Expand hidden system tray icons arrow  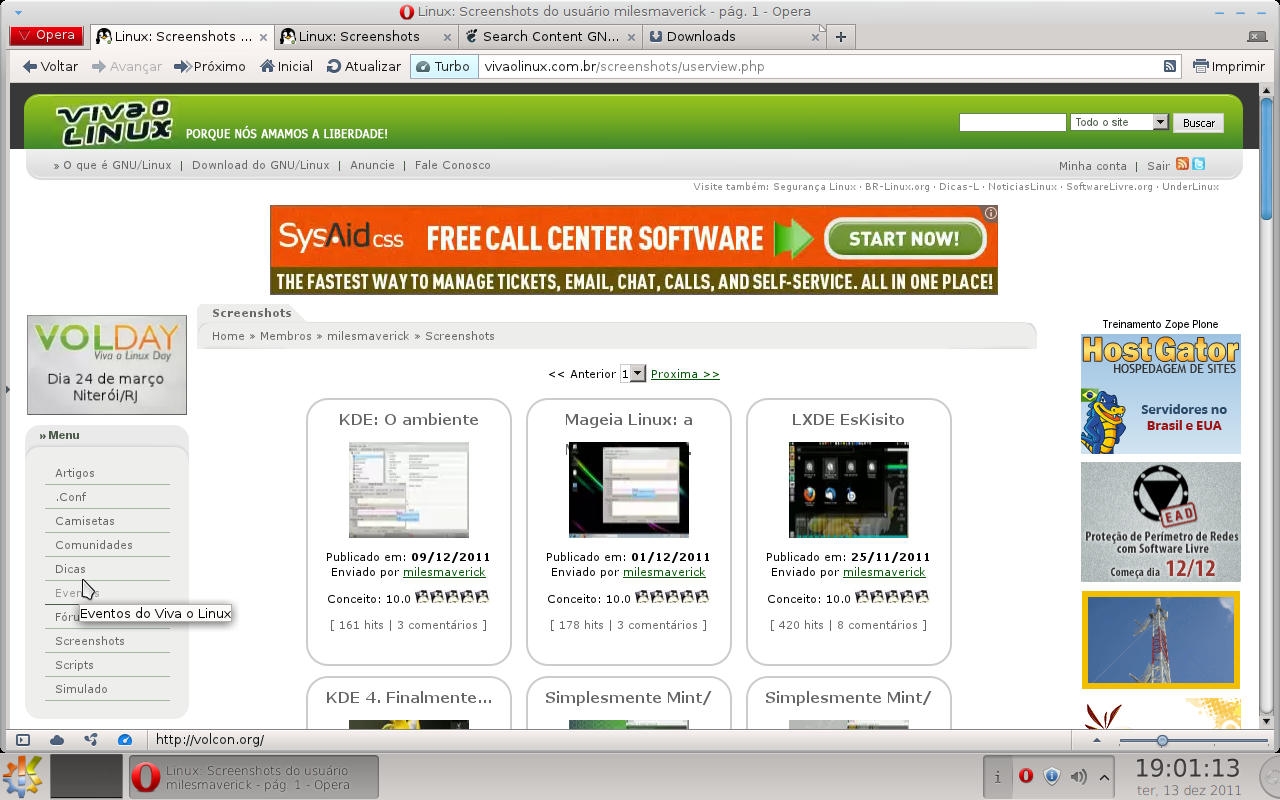pyautogui.click(x=1104, y=776)
